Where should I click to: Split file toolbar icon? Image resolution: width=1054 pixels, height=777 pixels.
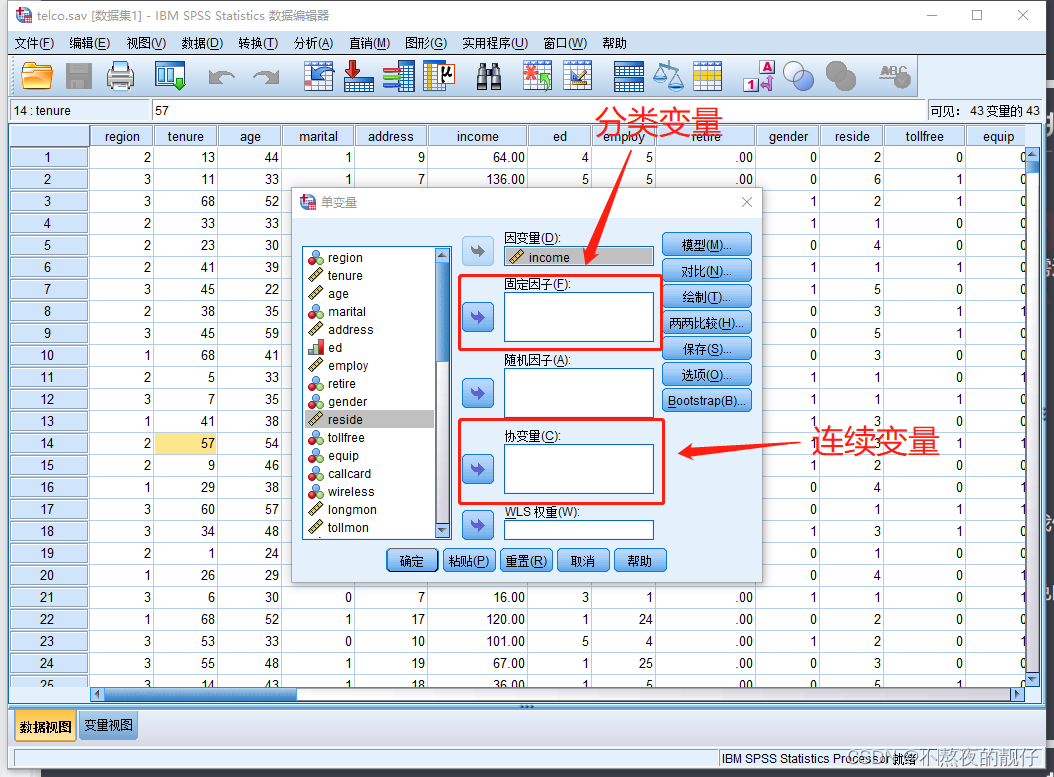[629, 76]
